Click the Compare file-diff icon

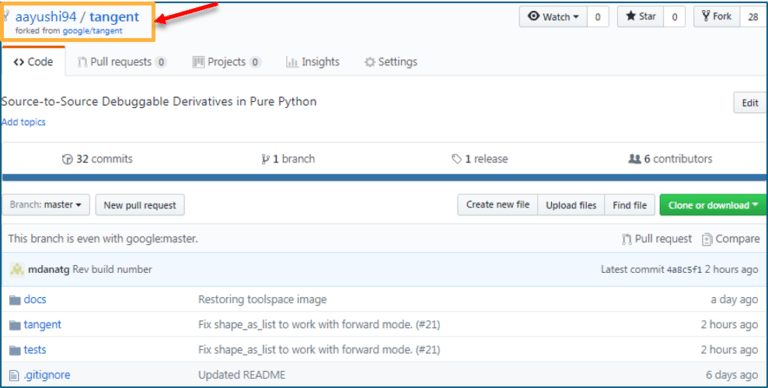(x=707, y=240)
